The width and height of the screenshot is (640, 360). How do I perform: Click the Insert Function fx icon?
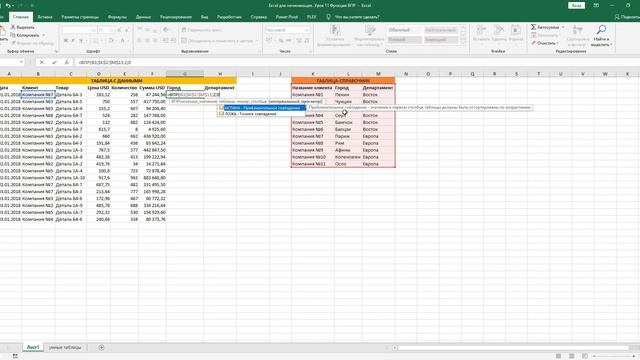(67, 62)
